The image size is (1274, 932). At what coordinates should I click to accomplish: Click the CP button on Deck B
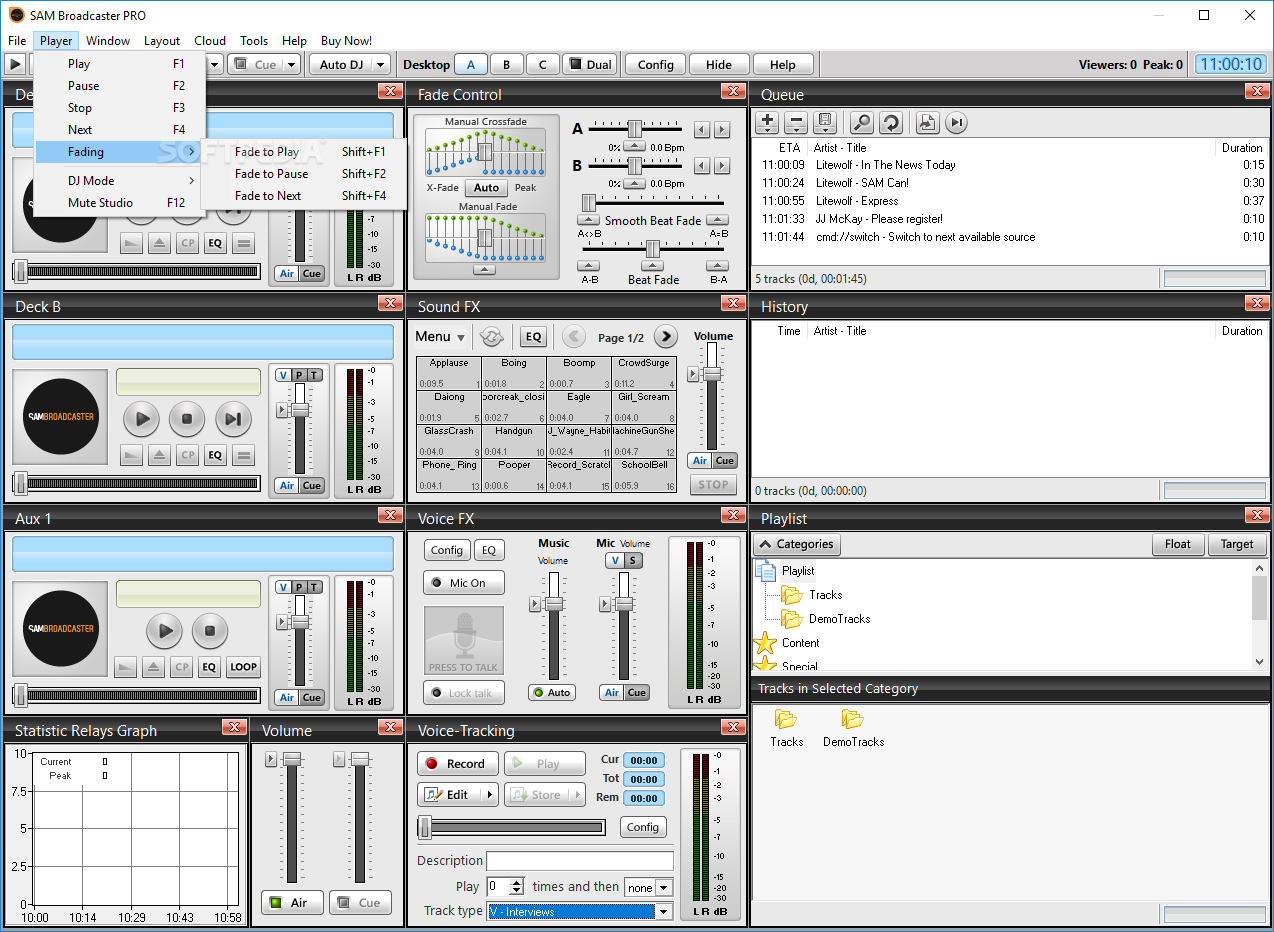pyautogui.click(x=187, y=455)
